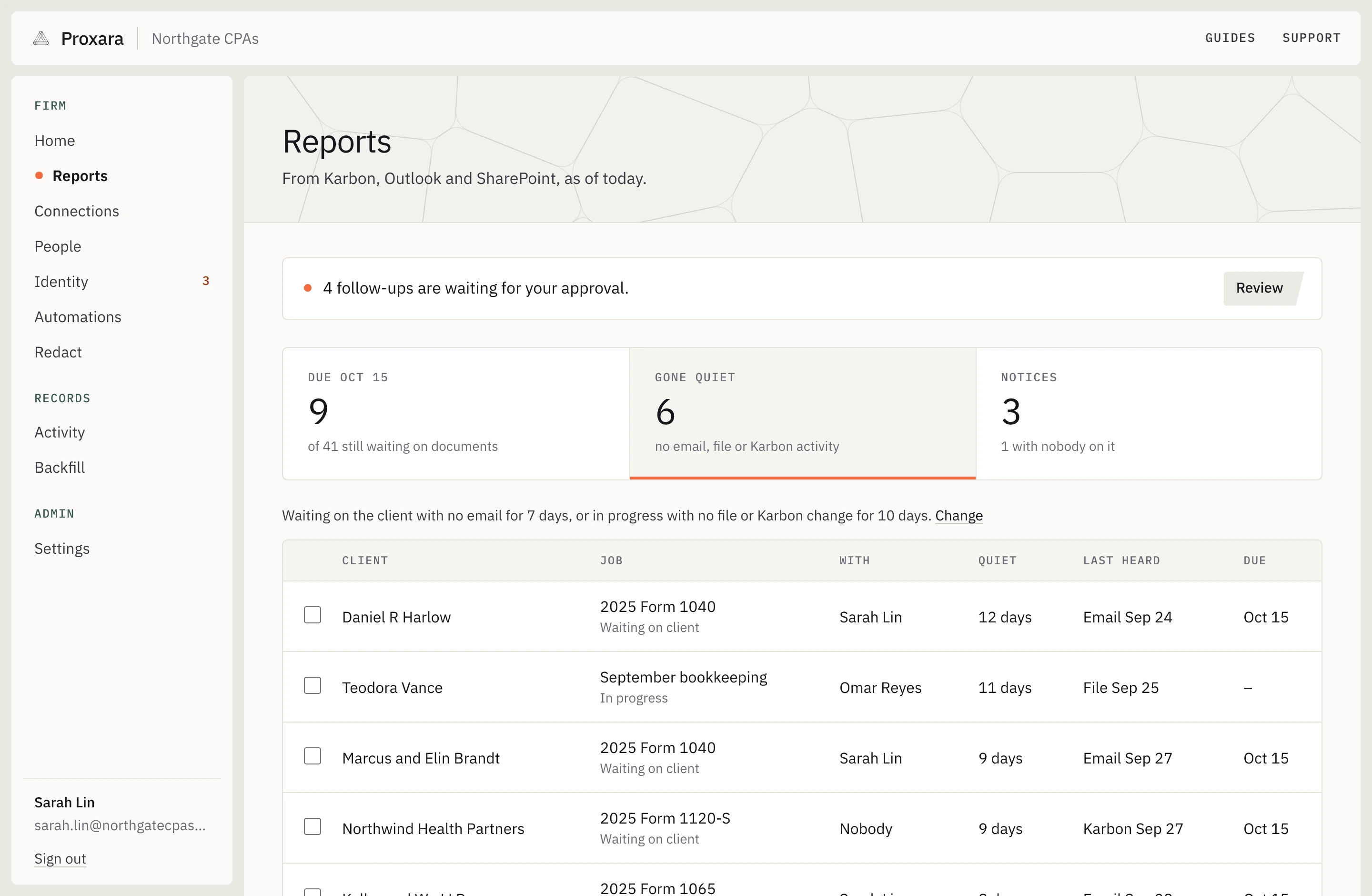Open People in the sidebar
Viewport: 1372px width, 896px height.
point(58,246)
